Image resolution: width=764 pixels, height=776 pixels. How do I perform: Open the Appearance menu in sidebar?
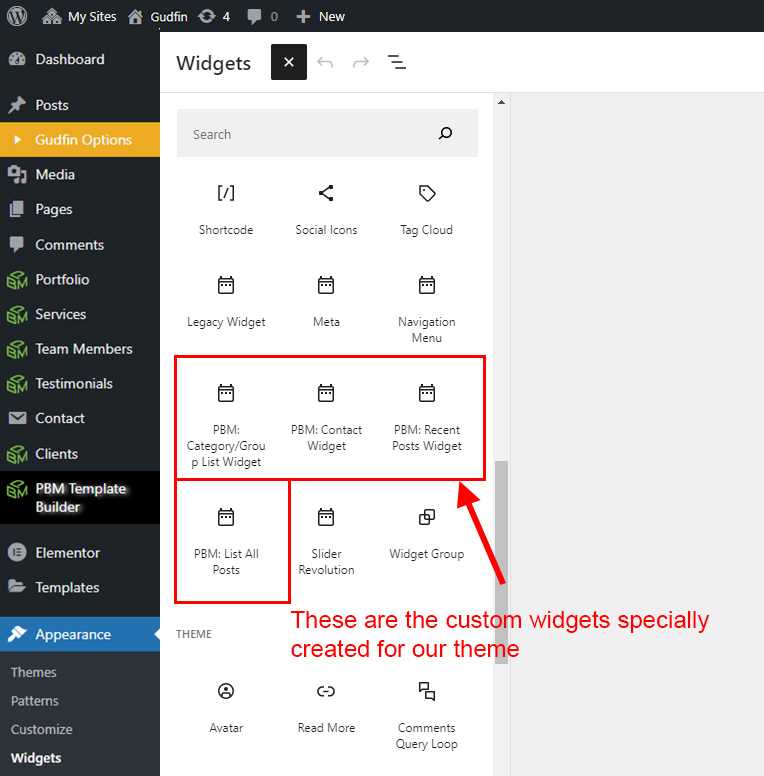click(73, 634)
